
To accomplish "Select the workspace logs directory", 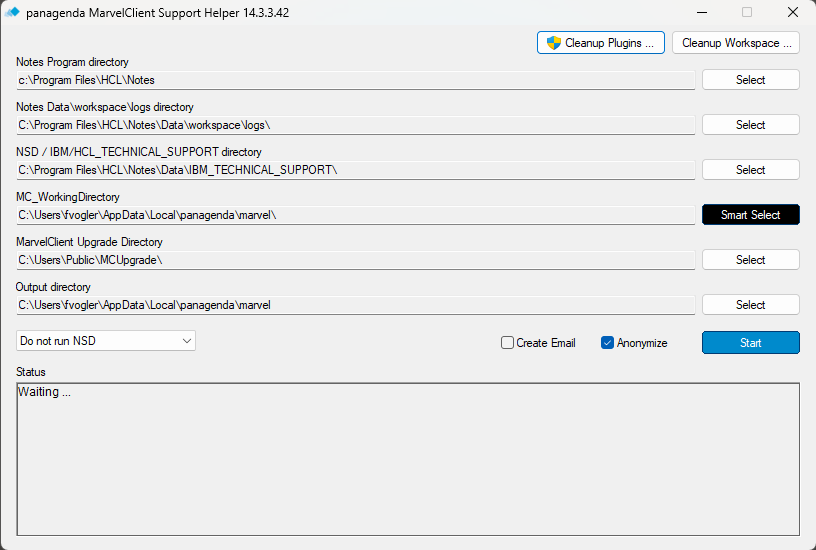I will coord(750,125).
